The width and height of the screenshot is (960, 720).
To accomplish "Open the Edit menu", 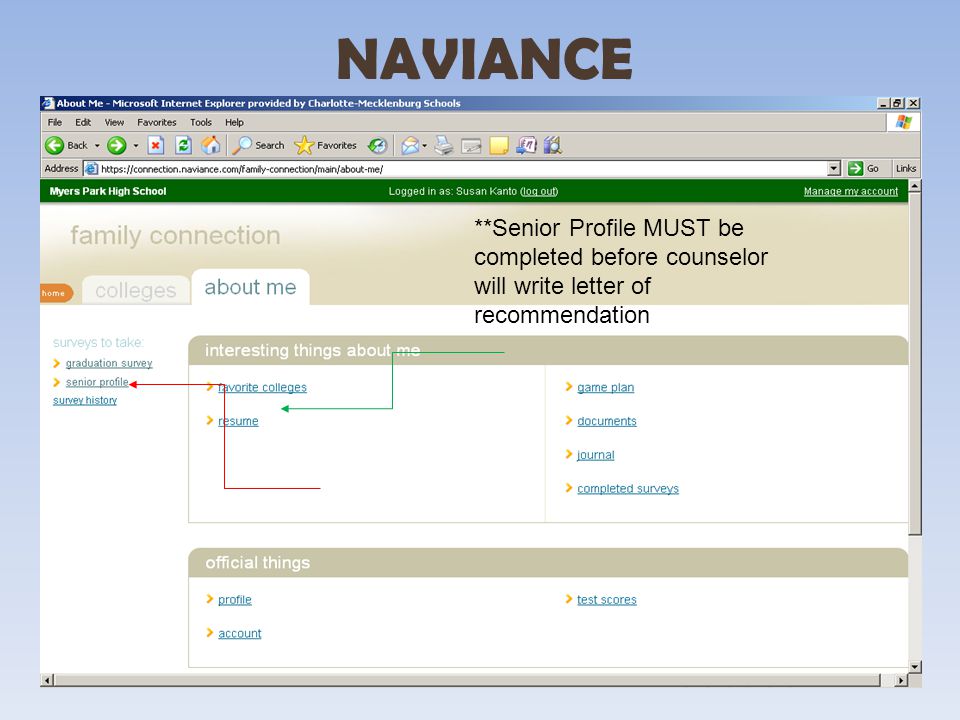I will 83,122.
